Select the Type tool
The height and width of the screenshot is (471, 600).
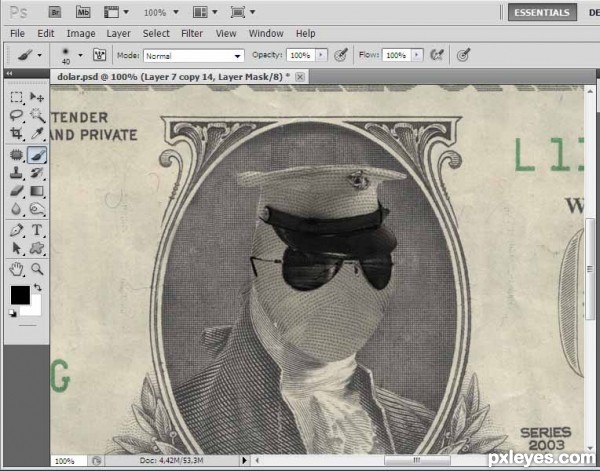tap(37, 230)
